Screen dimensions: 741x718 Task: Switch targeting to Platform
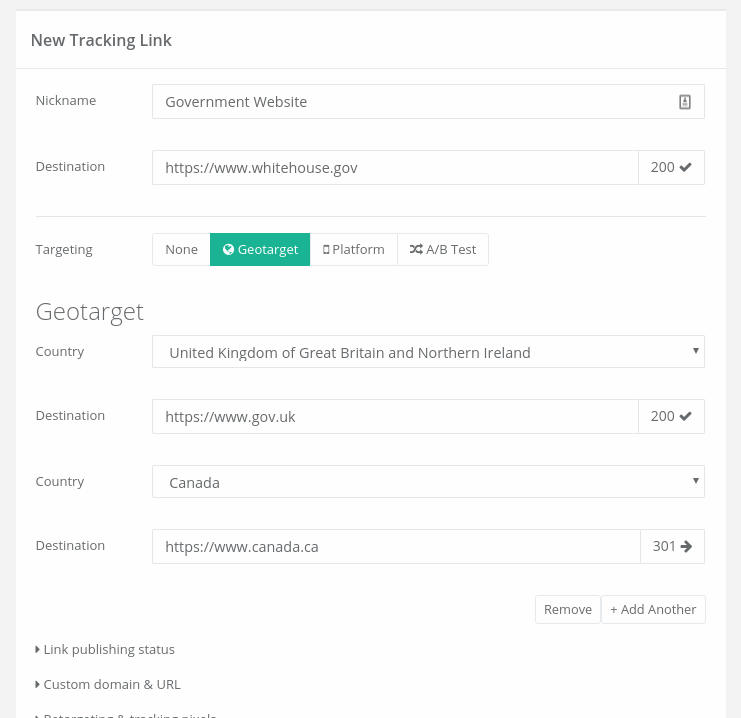coord(354,250)
